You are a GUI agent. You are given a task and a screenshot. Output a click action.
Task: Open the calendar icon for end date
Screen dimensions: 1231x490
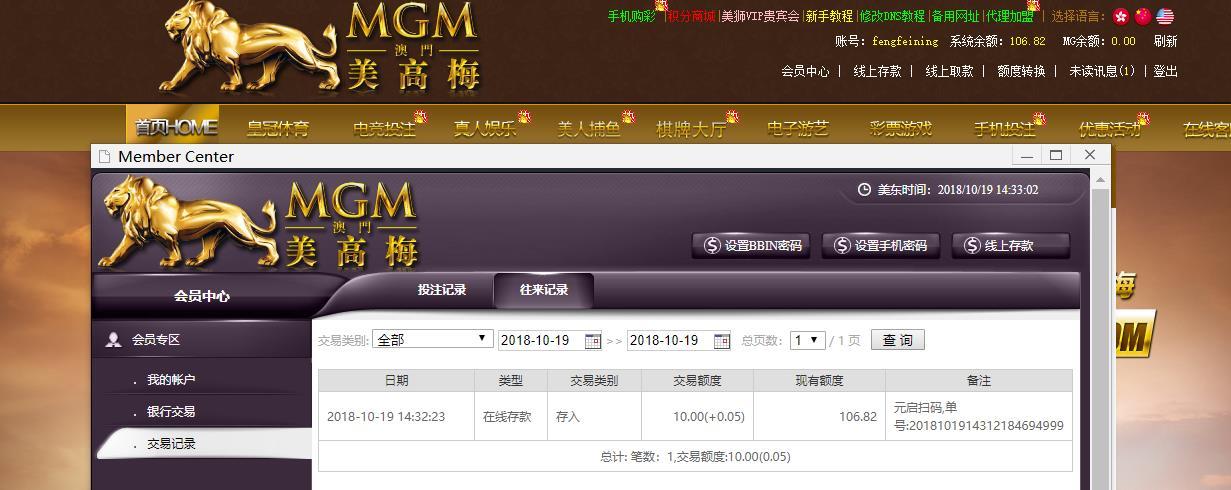[721, 341]
